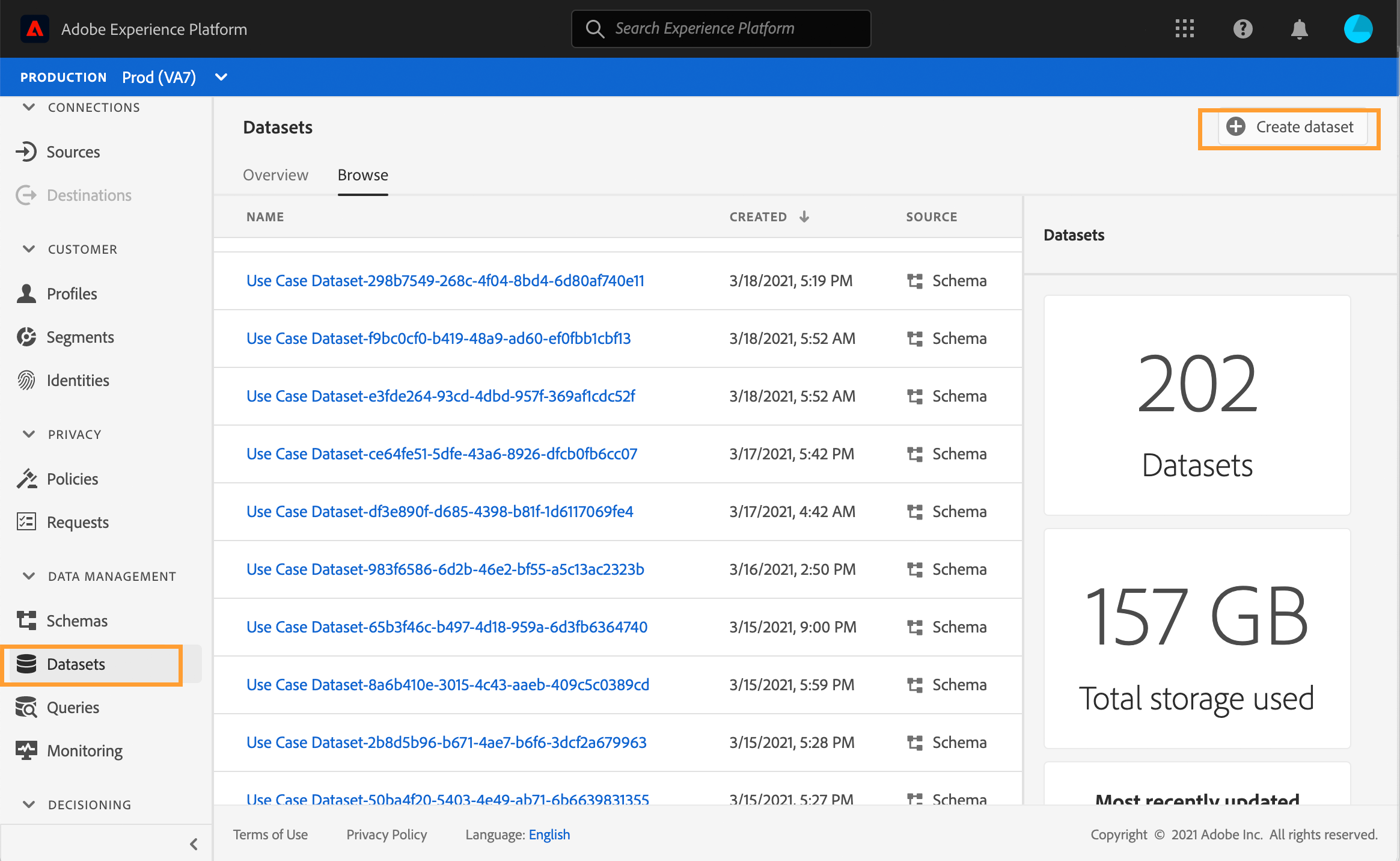Open the Monitoring sidebar item
The width and height of the screenshot is (1400, 861).
(x=84, y=751)
